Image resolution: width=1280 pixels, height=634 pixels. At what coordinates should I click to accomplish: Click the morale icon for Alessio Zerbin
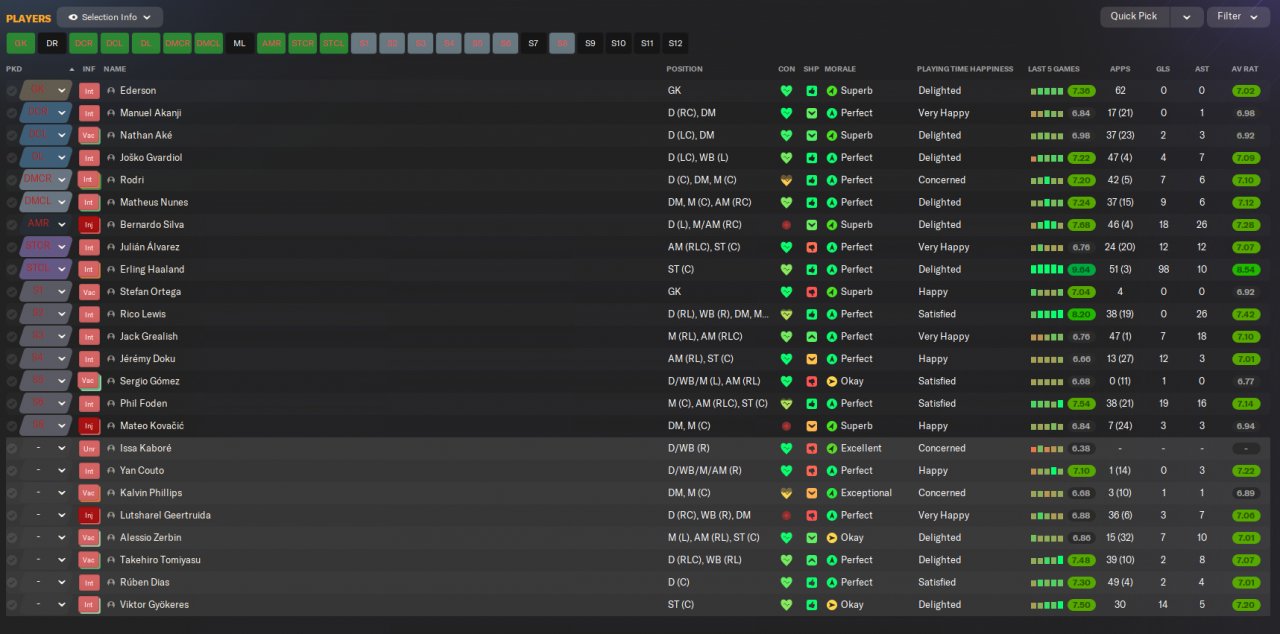coord(832,538)
